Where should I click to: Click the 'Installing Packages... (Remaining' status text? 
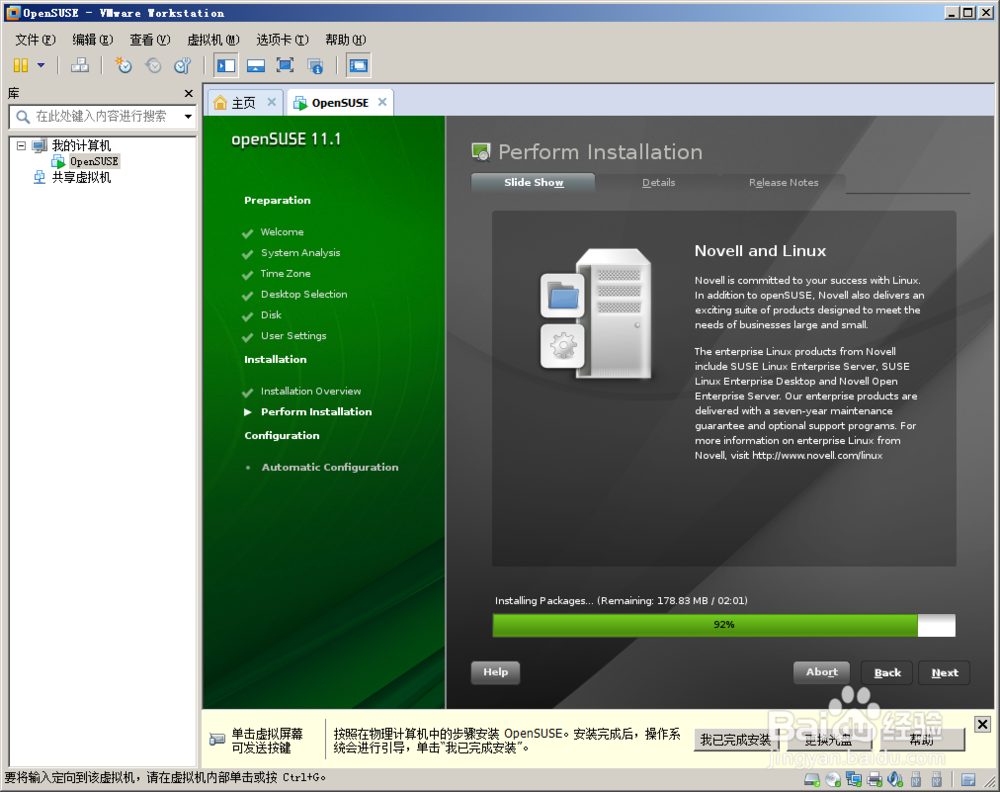[x=621, y=601]
